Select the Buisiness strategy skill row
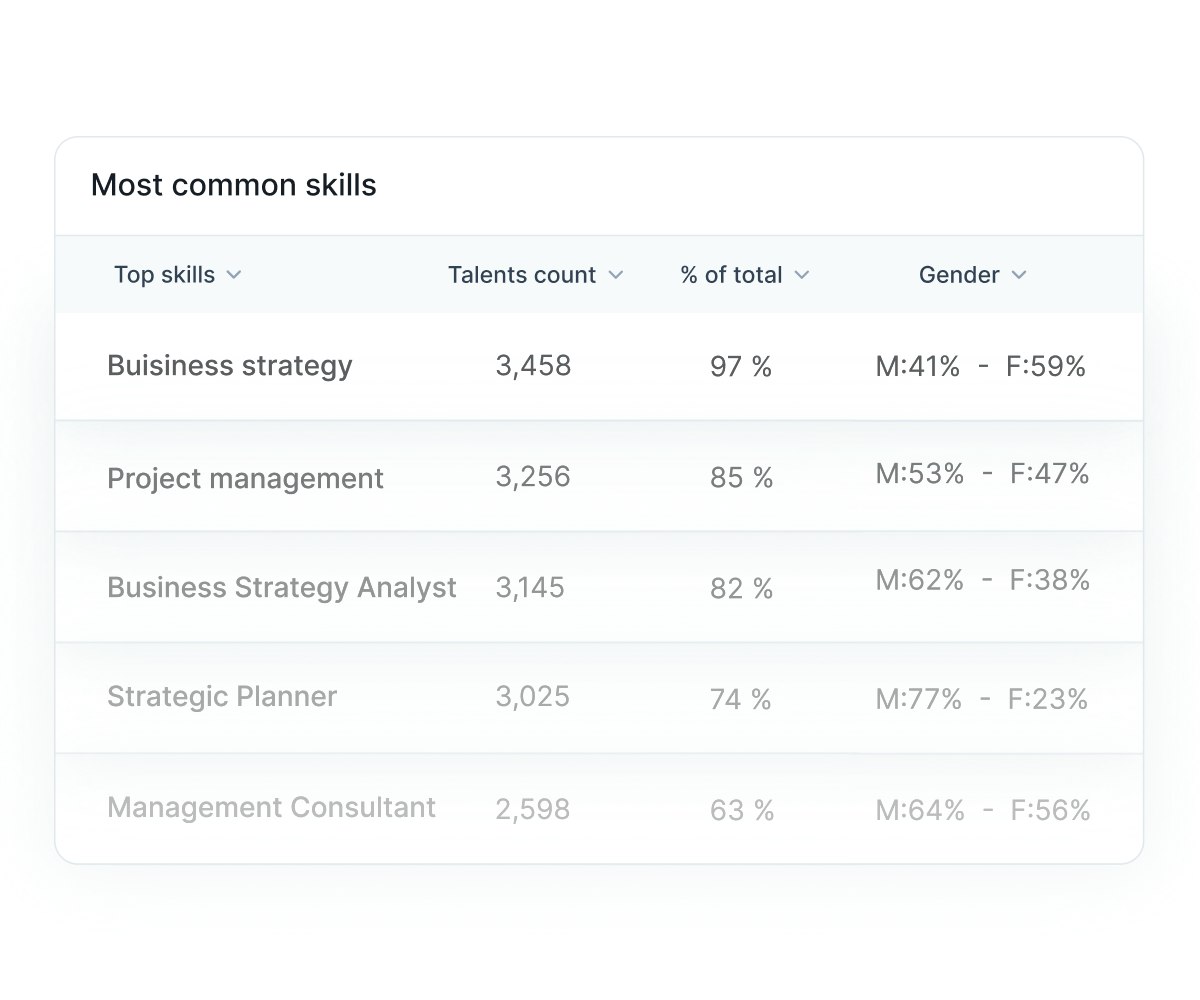This screenshot has height=1000, width=1200. (230, 366)
